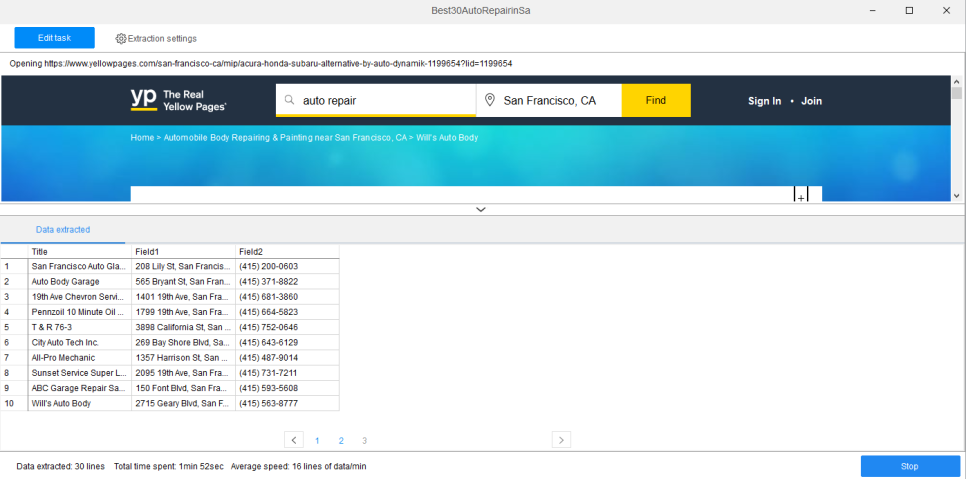Click the browser pane scrollbar thumb

pyautogui.click(x=956, y=93)
